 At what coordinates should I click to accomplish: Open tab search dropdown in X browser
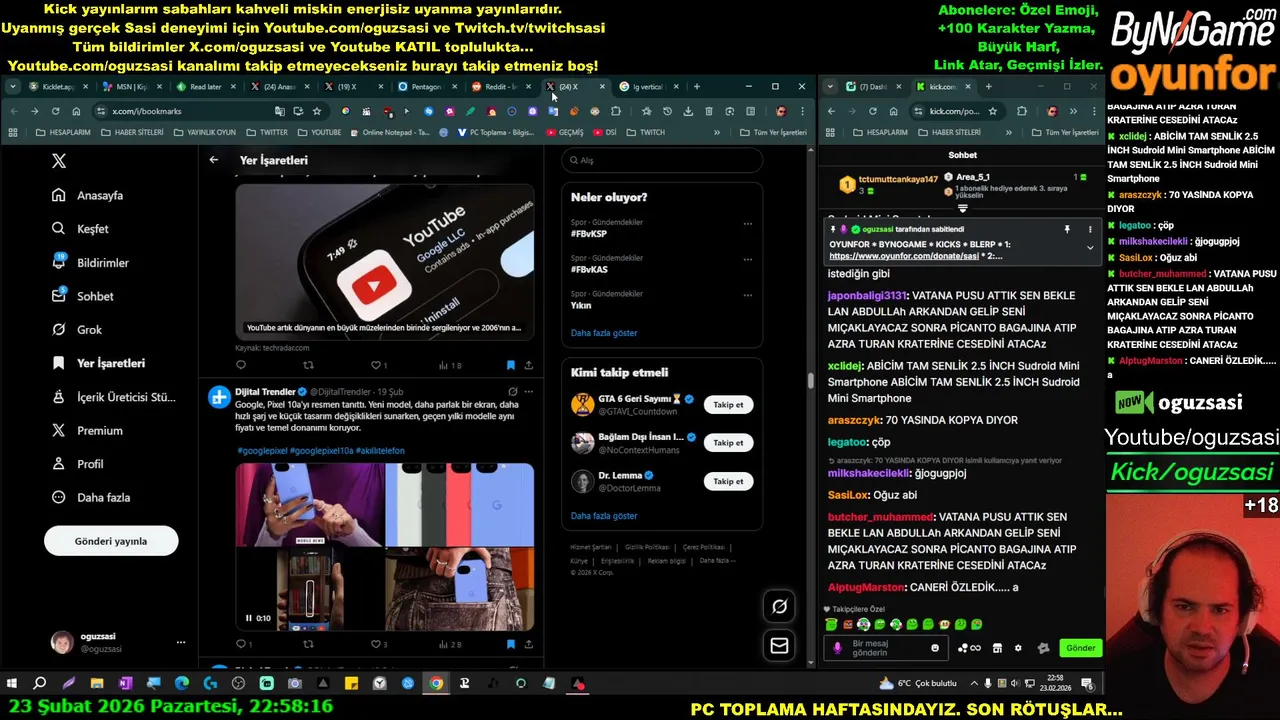click(12, 87)
